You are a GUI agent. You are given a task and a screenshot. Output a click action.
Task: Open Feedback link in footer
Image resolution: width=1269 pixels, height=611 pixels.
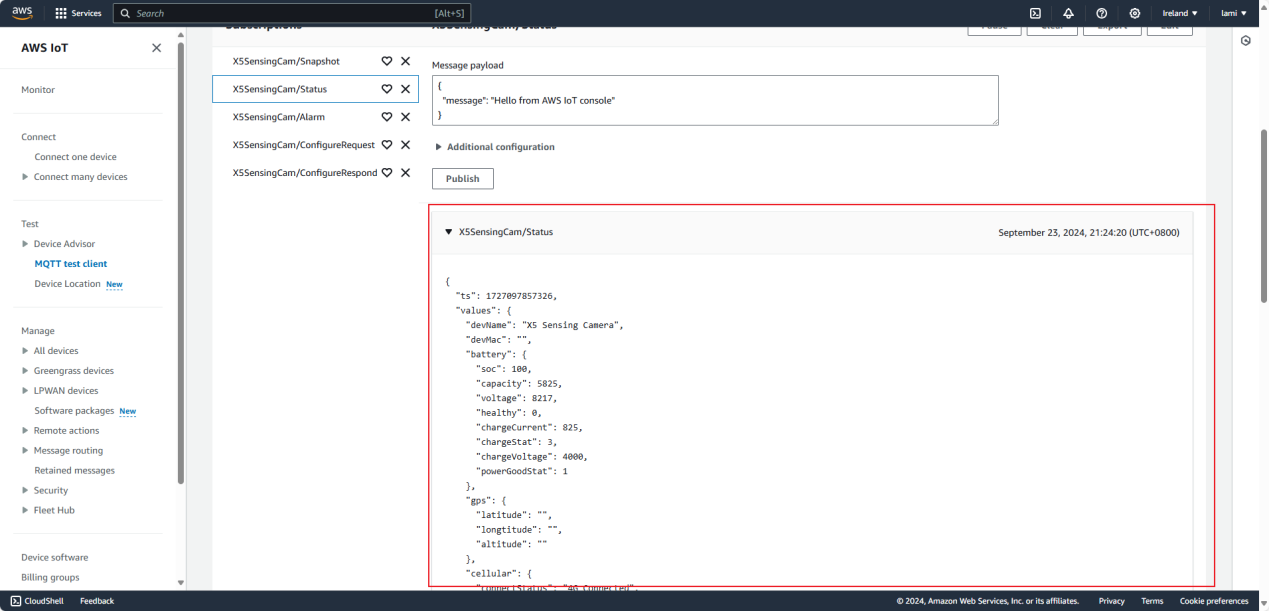[x=97, y=601]
